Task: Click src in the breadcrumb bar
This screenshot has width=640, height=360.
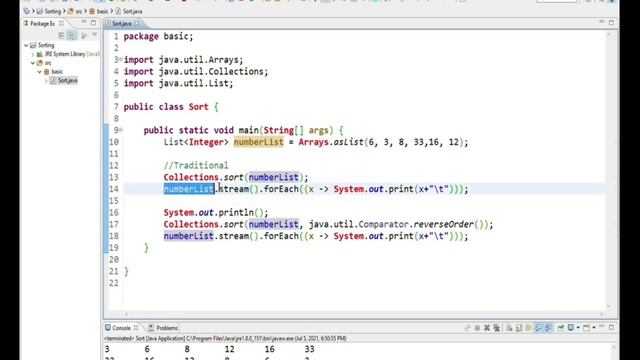Action: click(x=79, y=11)
